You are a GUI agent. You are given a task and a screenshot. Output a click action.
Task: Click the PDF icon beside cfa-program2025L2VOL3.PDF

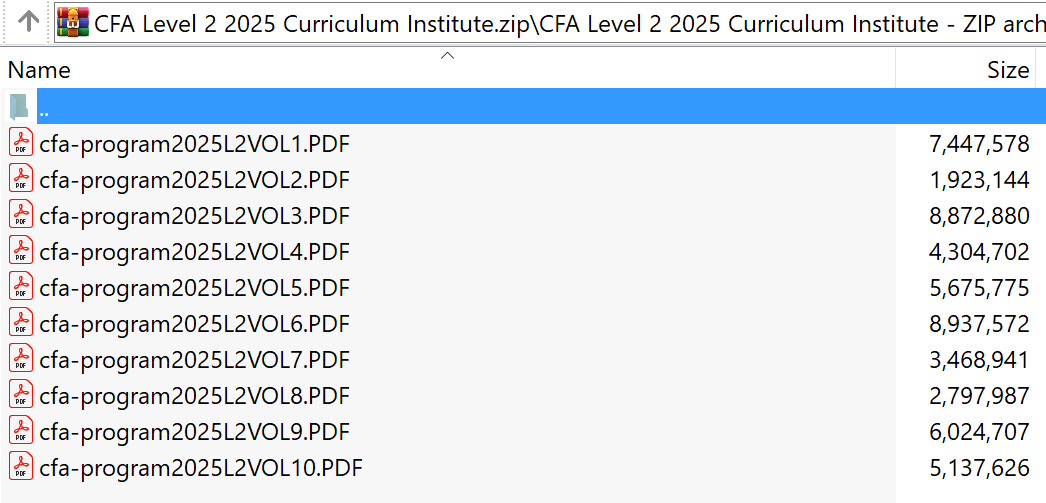tap(21, 215)
